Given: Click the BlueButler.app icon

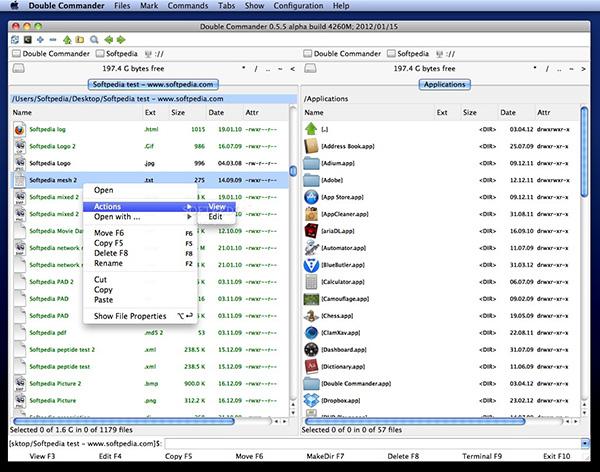Looking at the screenshot, I should [x=311, y=265].
